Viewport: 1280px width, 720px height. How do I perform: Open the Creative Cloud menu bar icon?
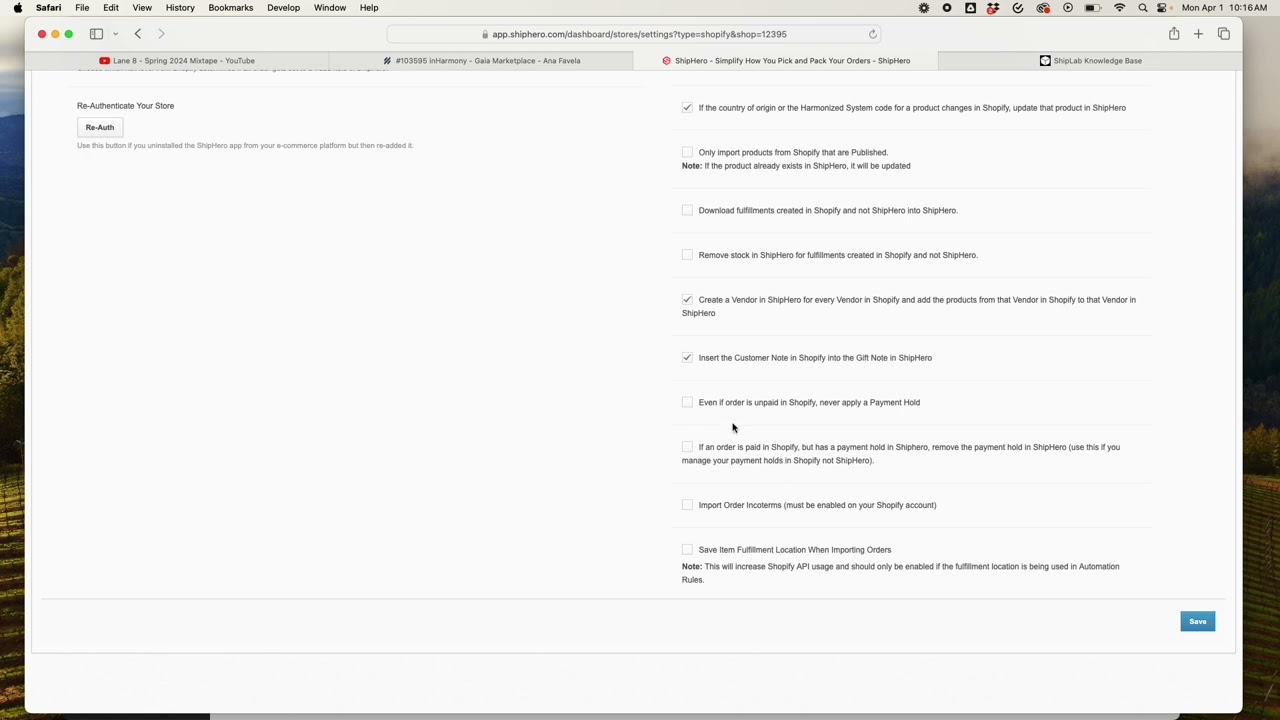[1043, 7]
